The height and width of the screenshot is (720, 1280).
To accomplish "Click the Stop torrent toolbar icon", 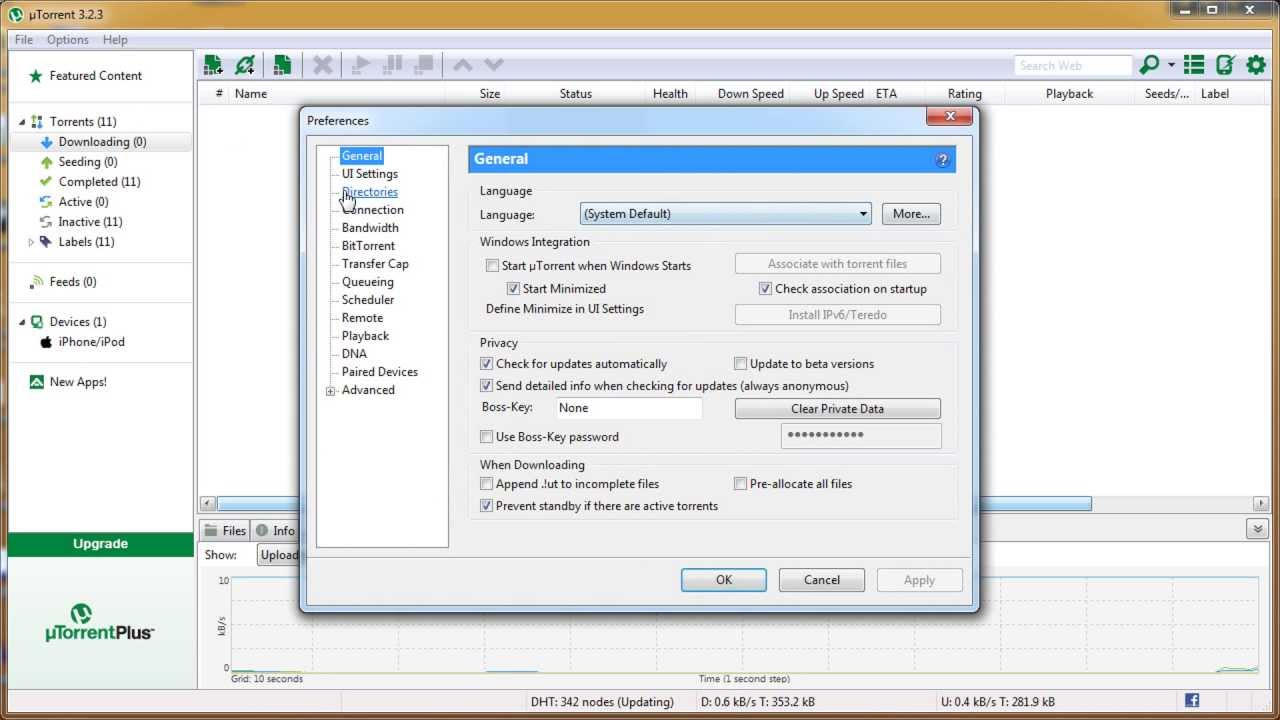I will point(424,65).
